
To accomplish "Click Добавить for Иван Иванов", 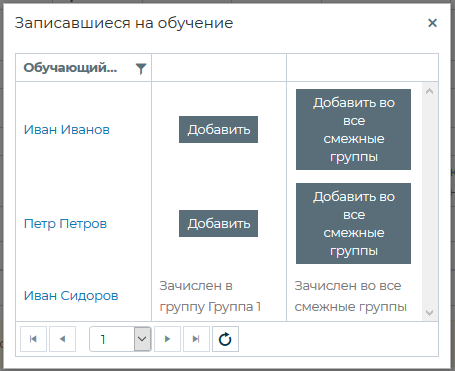I will click(218, 129).
